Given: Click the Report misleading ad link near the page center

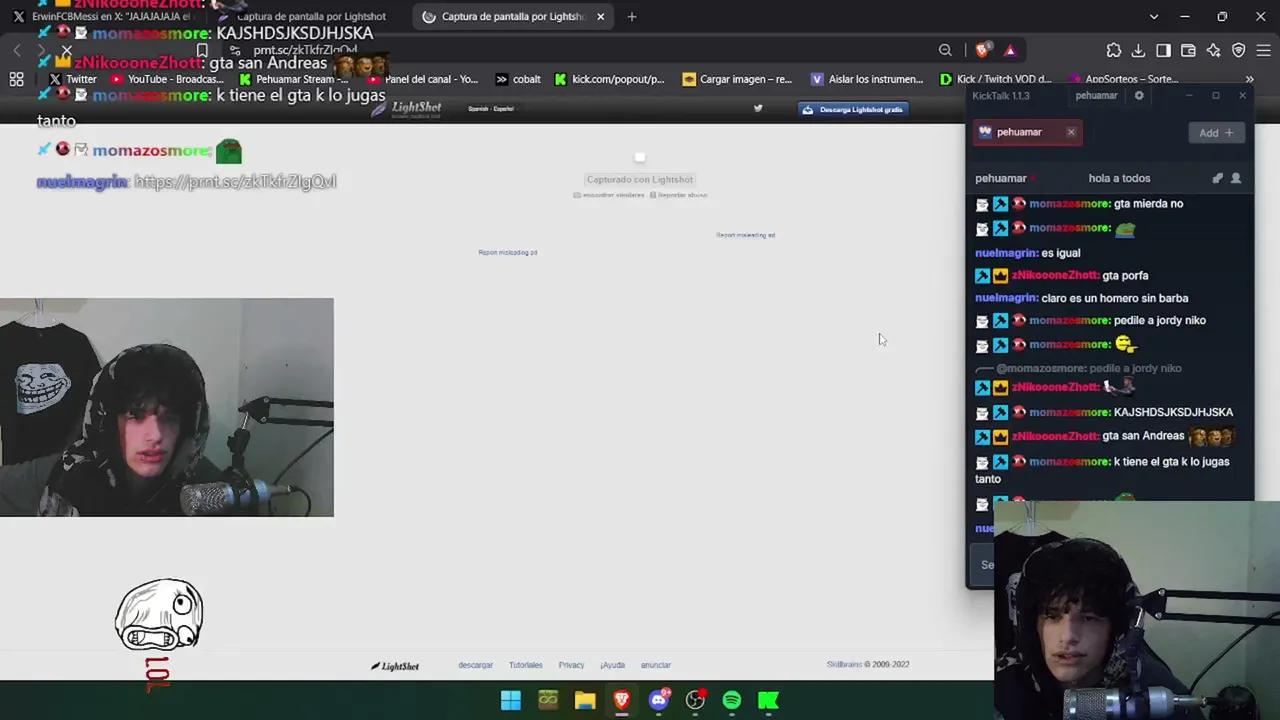Looking at the screenshot, I should (508, 252).
